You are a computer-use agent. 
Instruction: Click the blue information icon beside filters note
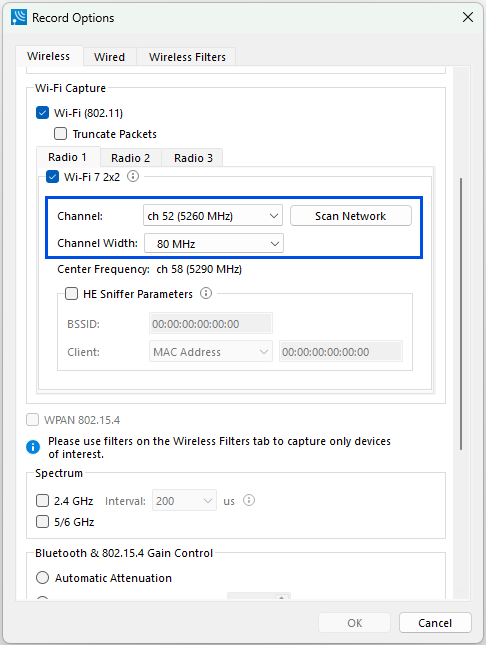click(33, 447)
